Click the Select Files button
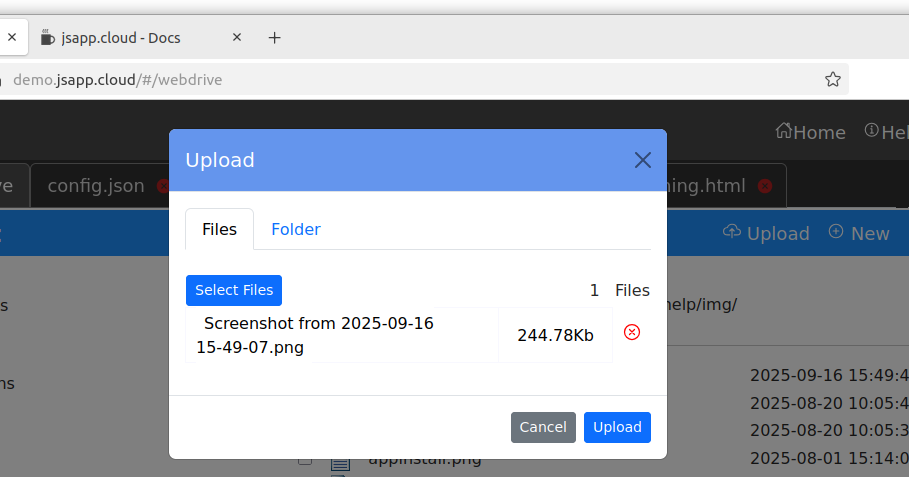 (x=234, y=290)
